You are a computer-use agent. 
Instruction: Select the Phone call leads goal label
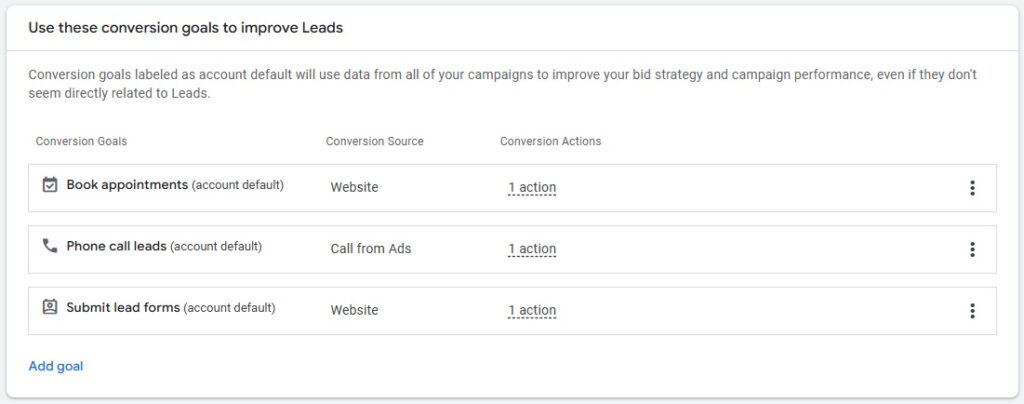point(116,247)
